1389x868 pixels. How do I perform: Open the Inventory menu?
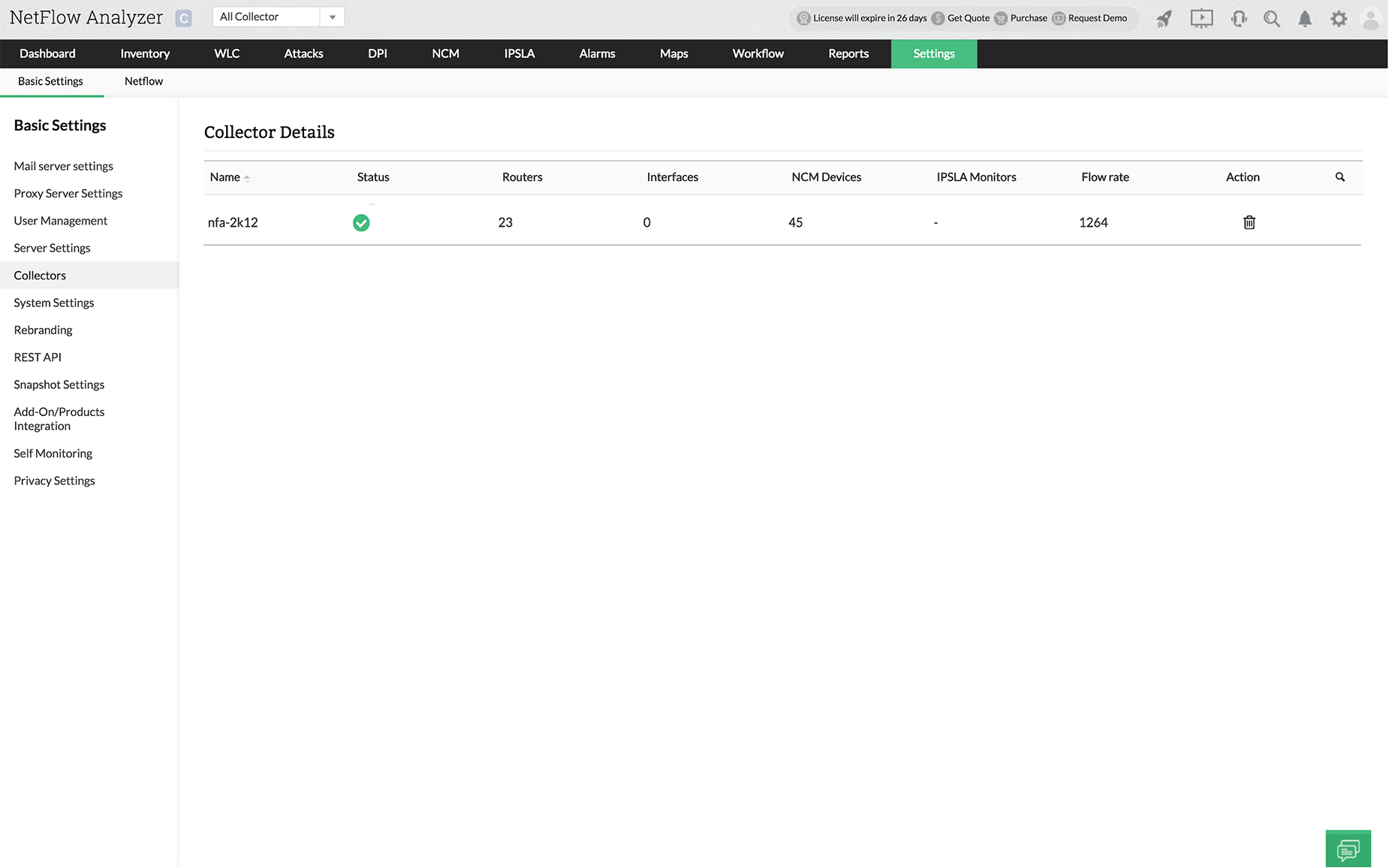point(145,54)
